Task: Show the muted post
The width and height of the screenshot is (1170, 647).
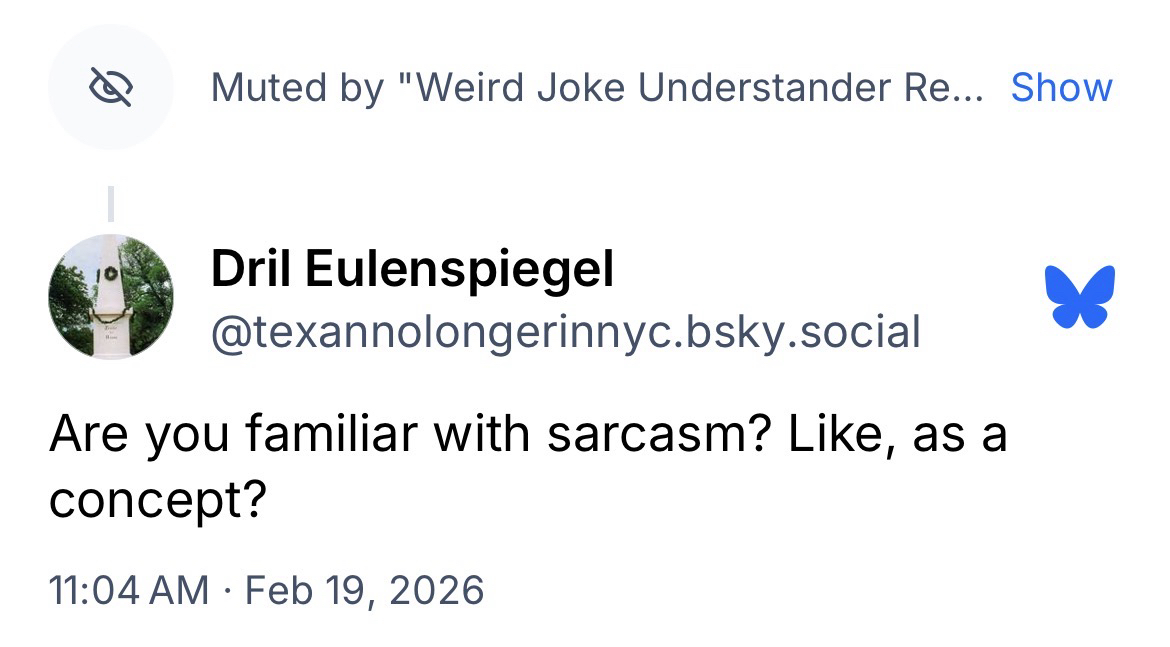Action: (x=1061, y=88)
